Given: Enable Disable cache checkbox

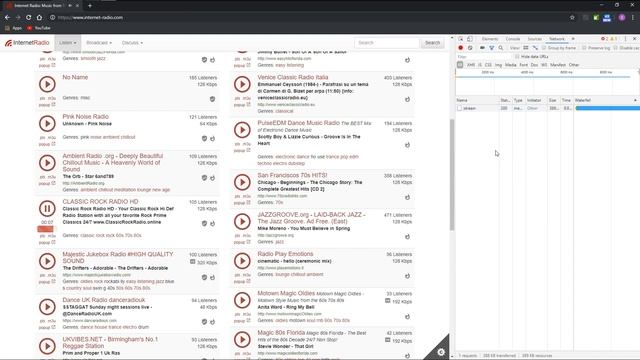Looking at the screenshot, I should [x=616, y=48].
